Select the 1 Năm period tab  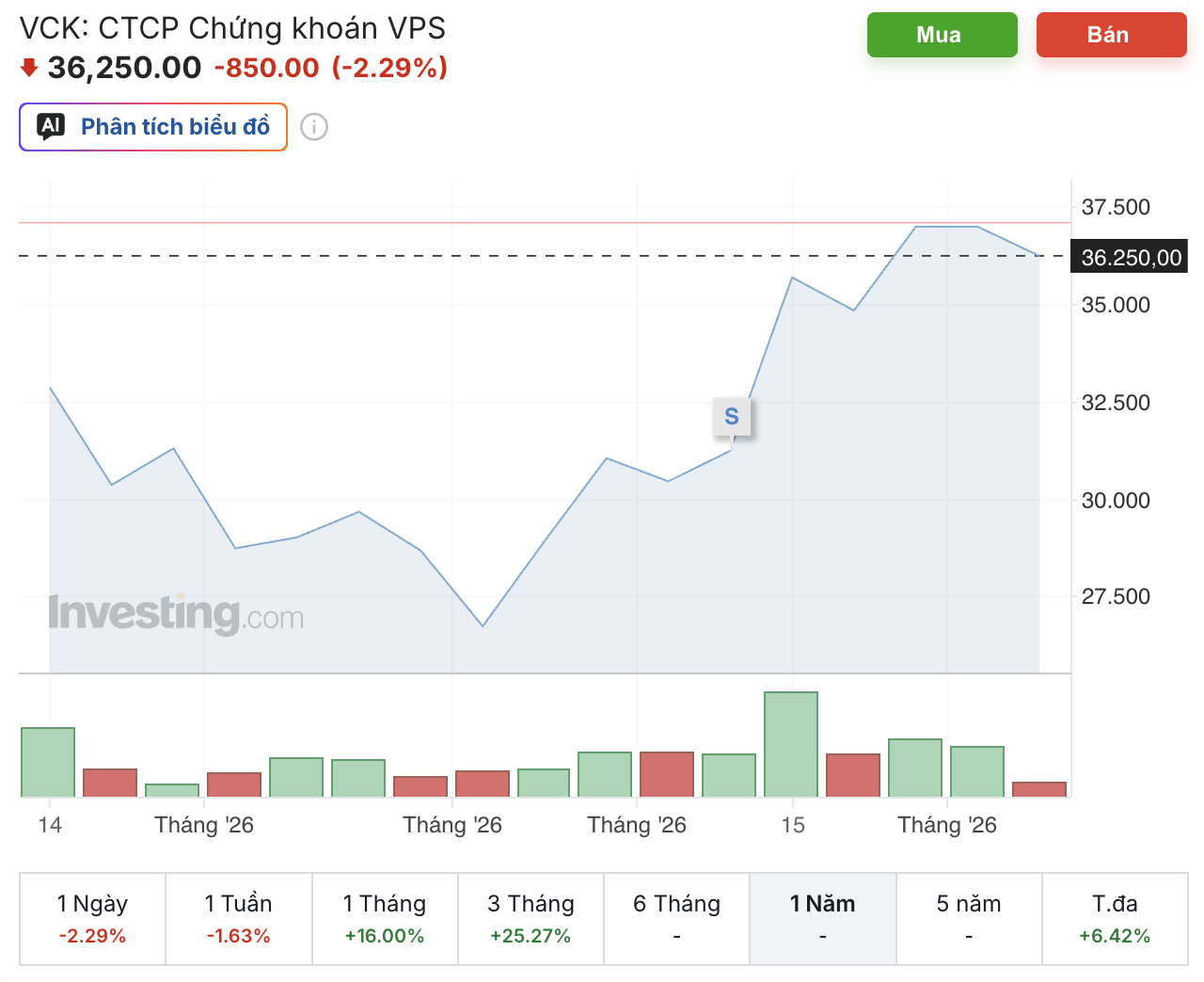(x=823, y=919)
